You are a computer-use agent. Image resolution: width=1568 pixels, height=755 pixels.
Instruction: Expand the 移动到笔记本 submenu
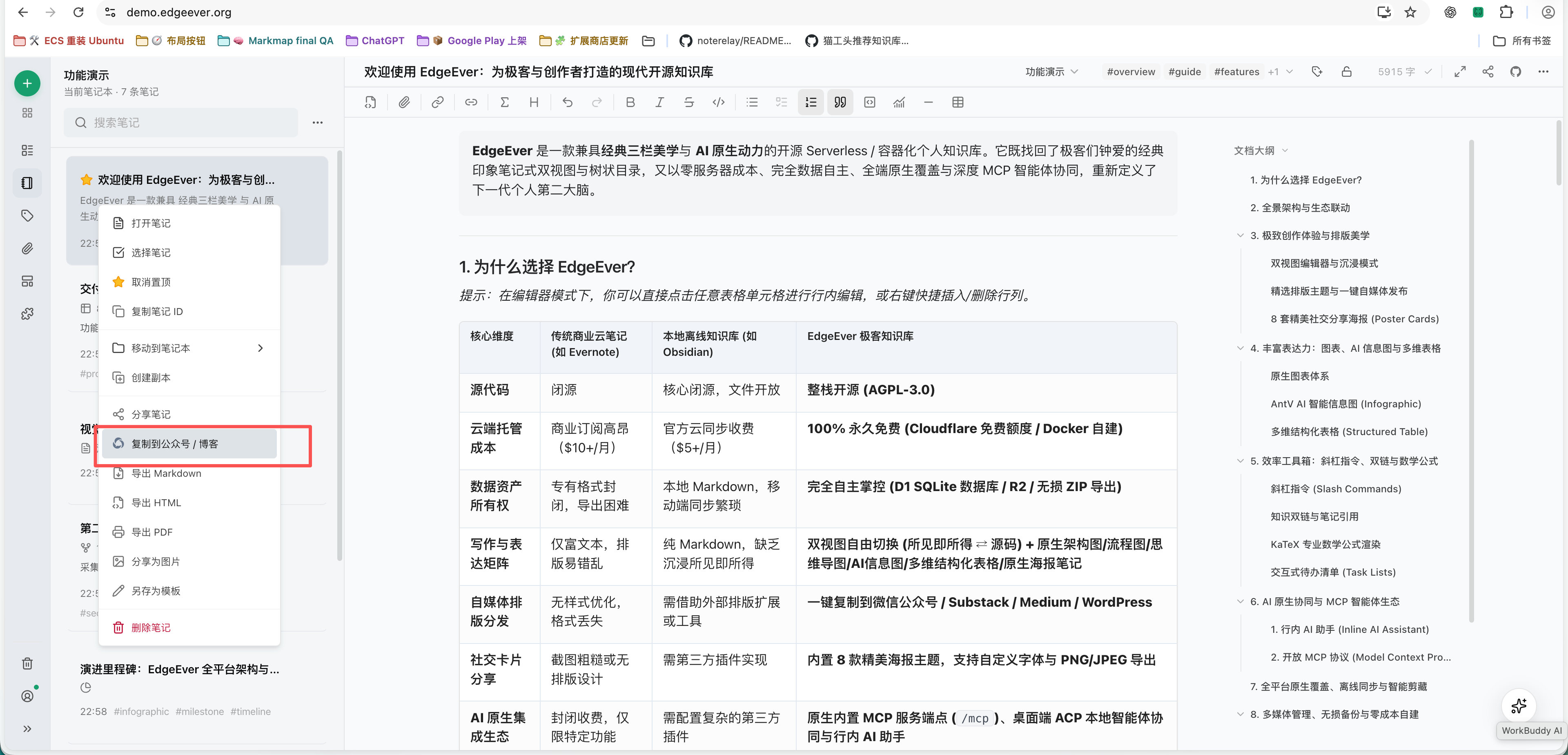coord(189,348)
